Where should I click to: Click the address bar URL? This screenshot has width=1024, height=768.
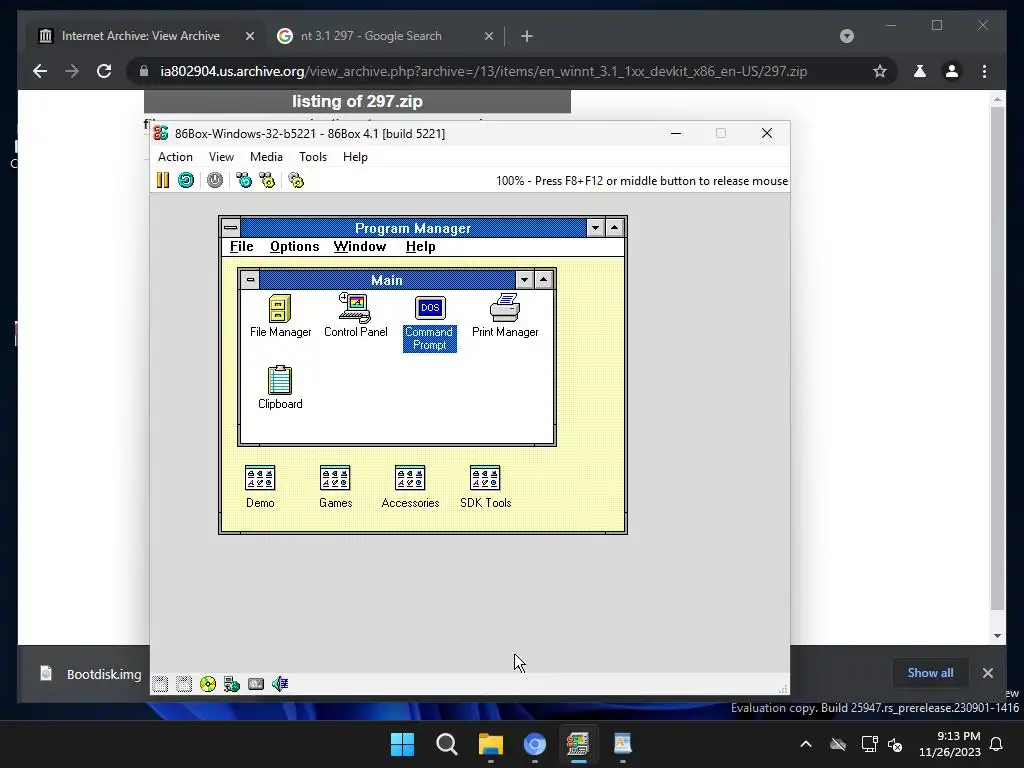(x=483, y=71)
